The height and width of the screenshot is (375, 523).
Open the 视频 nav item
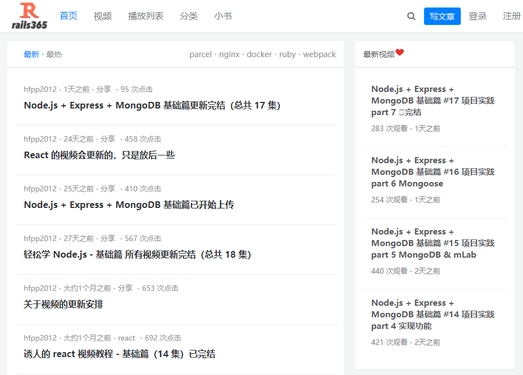(103, 16)
